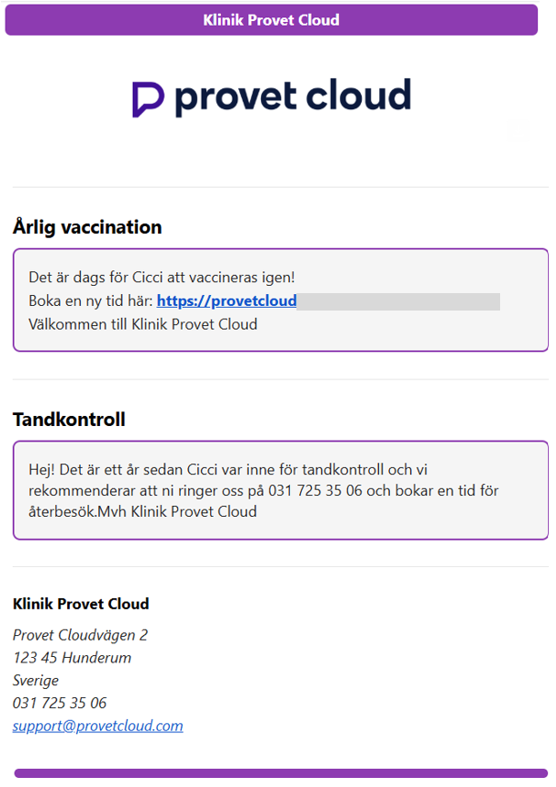The width and height of the screenshot is (556, 787).
Task: Select the Årlig vaccination heading
Action: [87, 227]
